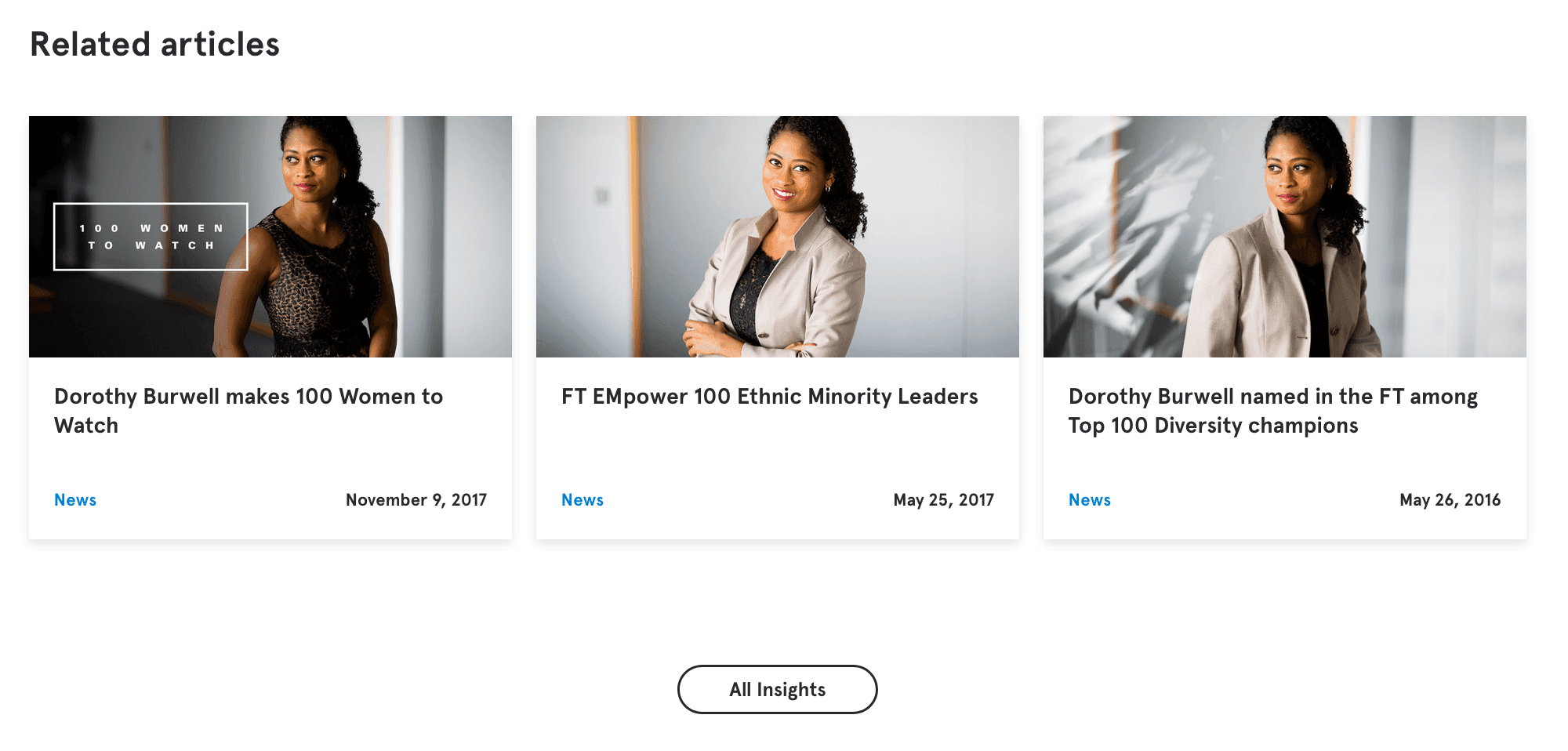
Task: Click the All Insights button
Action: click(x=777, y=689)
